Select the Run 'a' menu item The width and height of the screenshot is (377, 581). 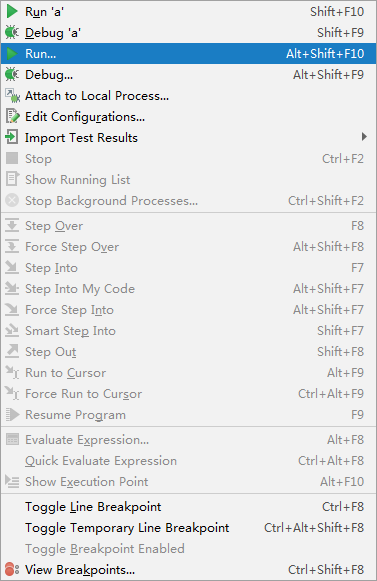click(x=188, y=11)
